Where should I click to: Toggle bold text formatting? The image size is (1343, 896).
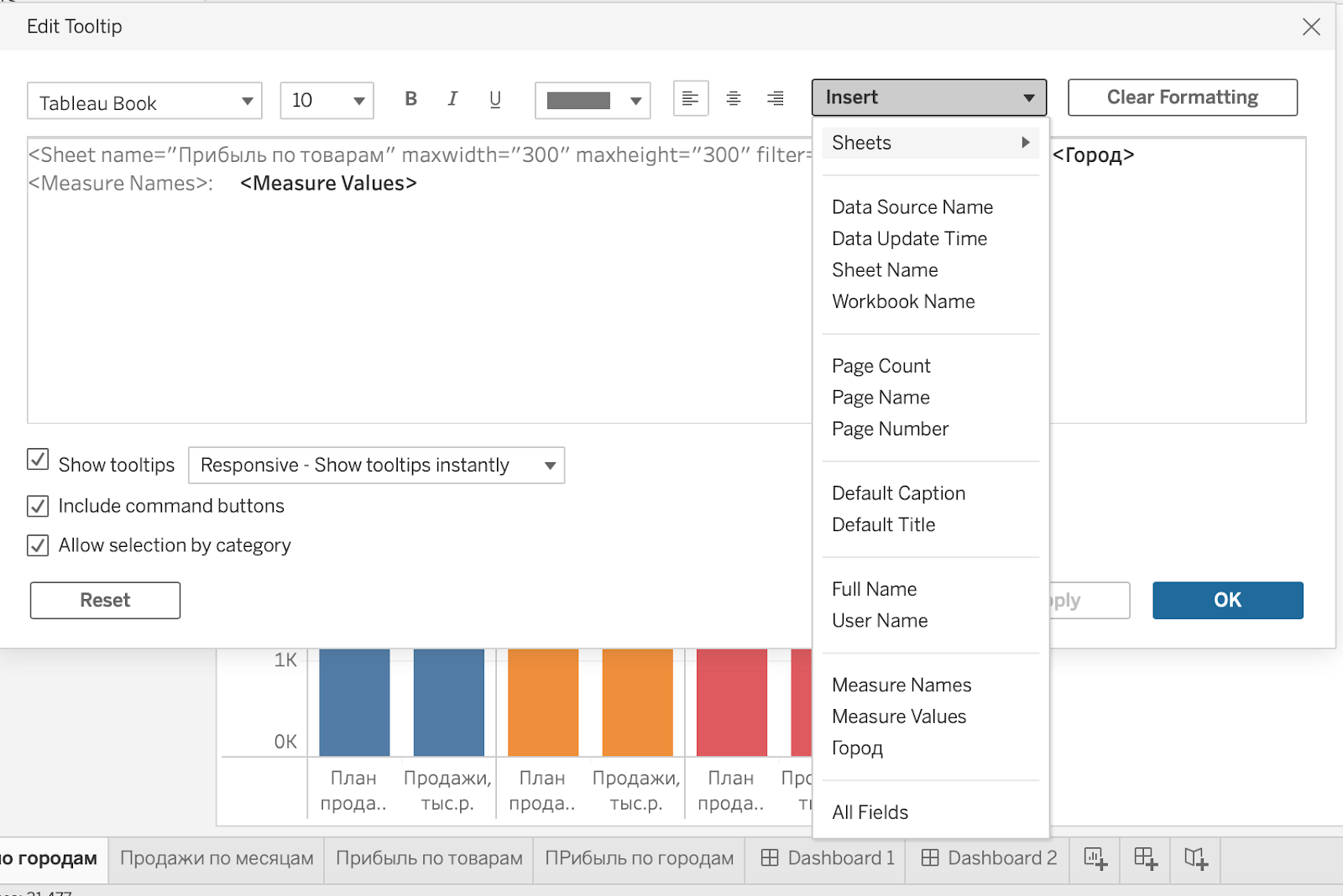(x=410, y=98)
